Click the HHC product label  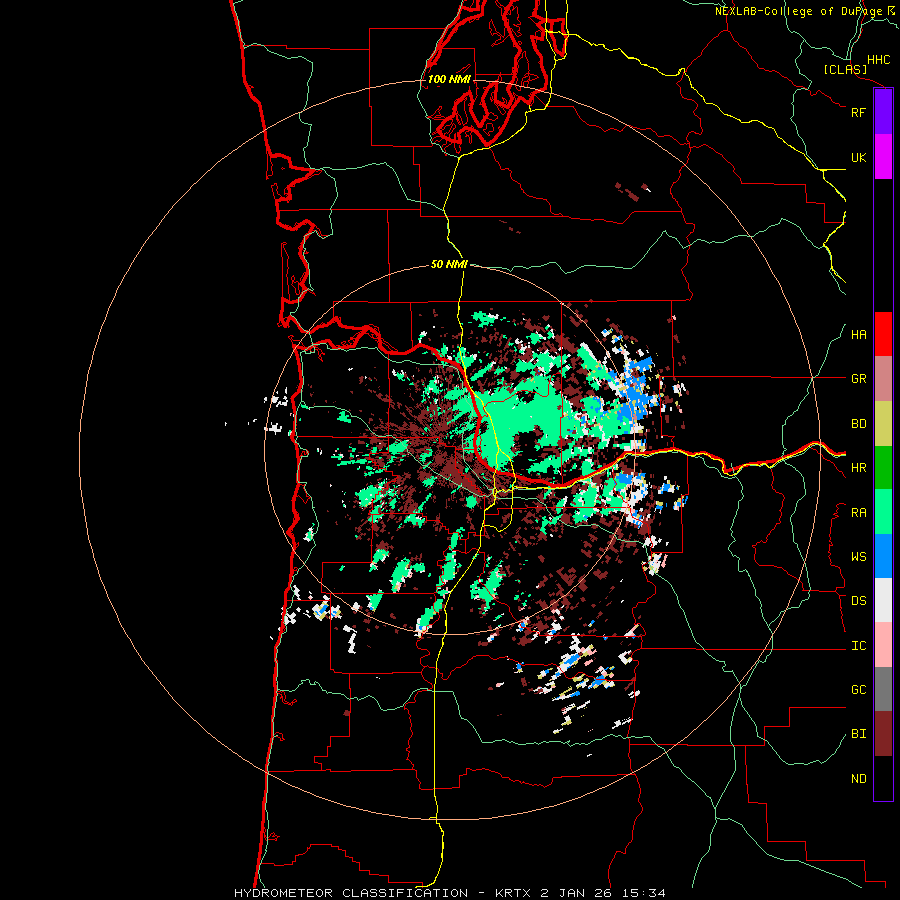coord(878,60)
